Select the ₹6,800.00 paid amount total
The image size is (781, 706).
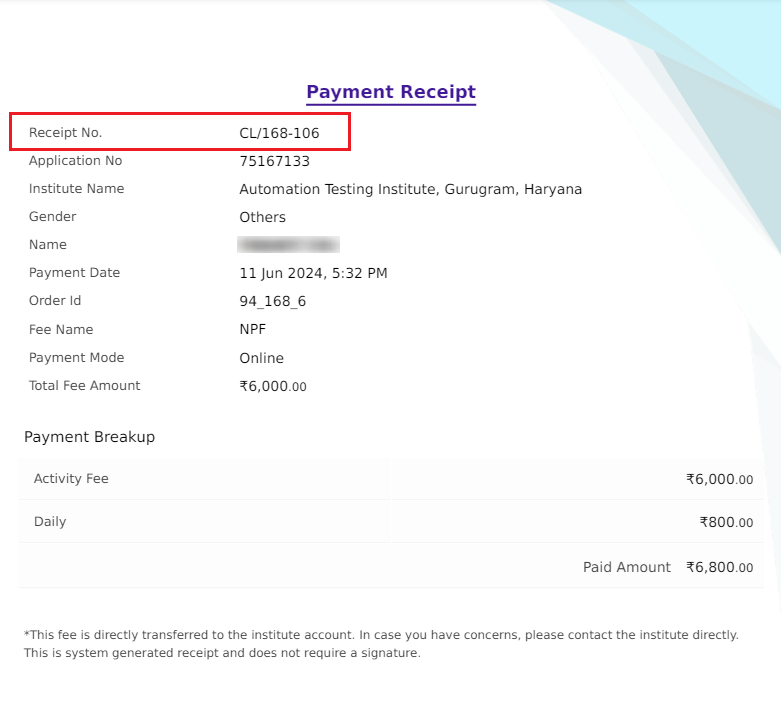click(719, 567)
